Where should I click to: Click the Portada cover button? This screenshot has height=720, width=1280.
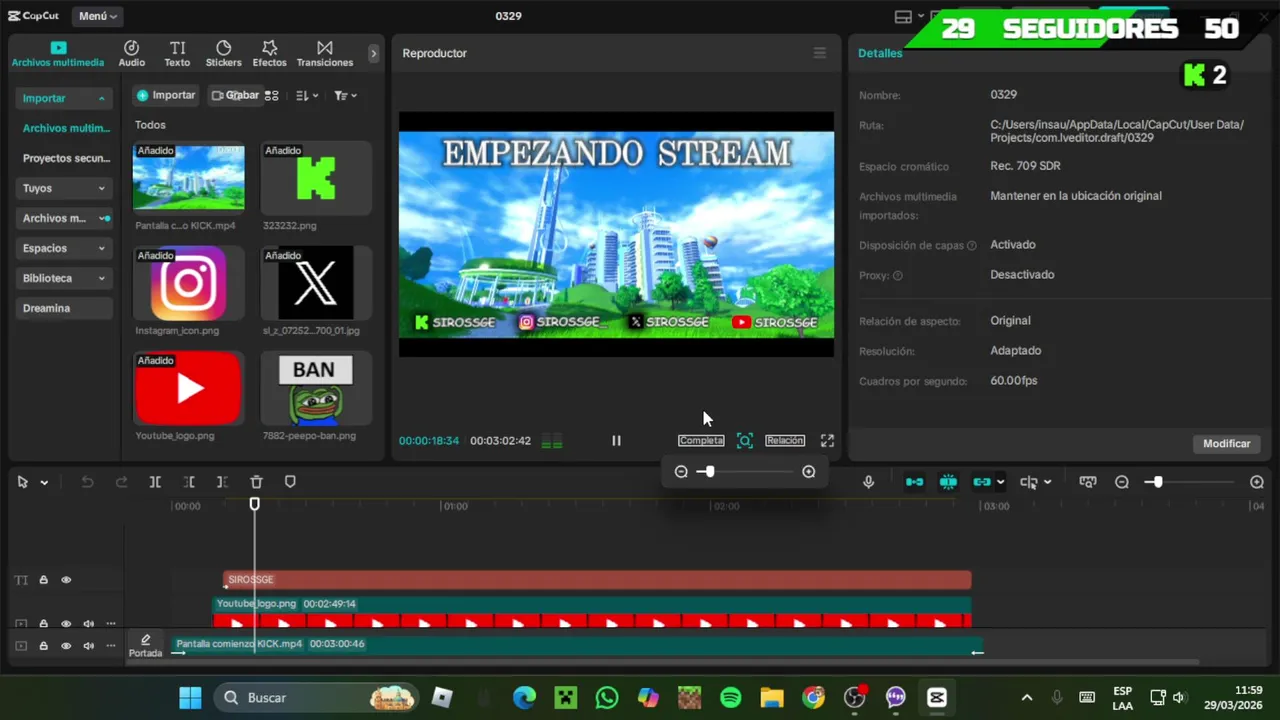(x=145, y=645)
